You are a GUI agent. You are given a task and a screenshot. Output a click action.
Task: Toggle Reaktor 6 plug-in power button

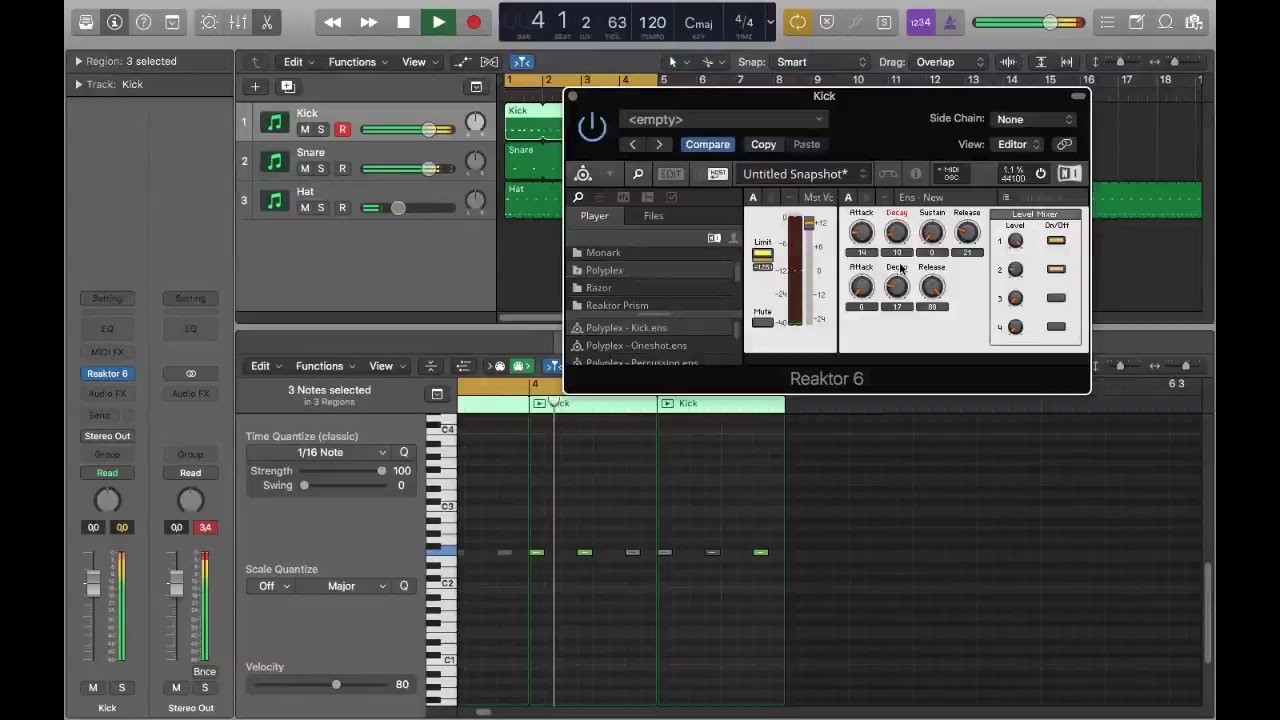click(x=592, y=127)
